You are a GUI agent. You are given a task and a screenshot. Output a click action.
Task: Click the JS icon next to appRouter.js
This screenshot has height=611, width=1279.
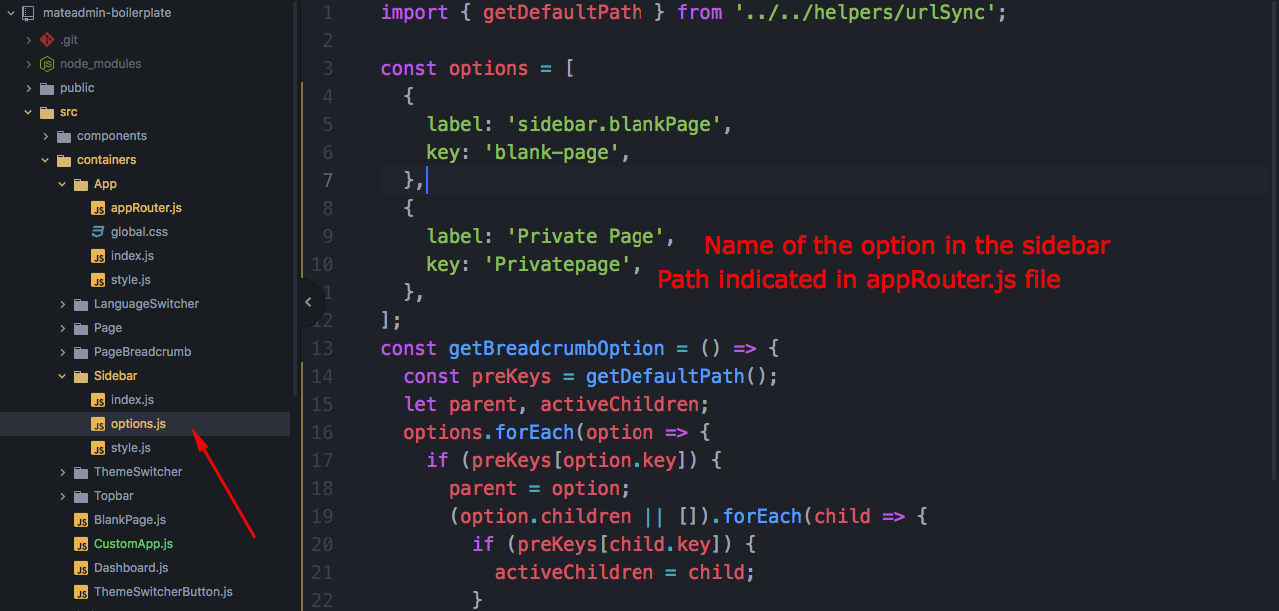coord(98,208)
